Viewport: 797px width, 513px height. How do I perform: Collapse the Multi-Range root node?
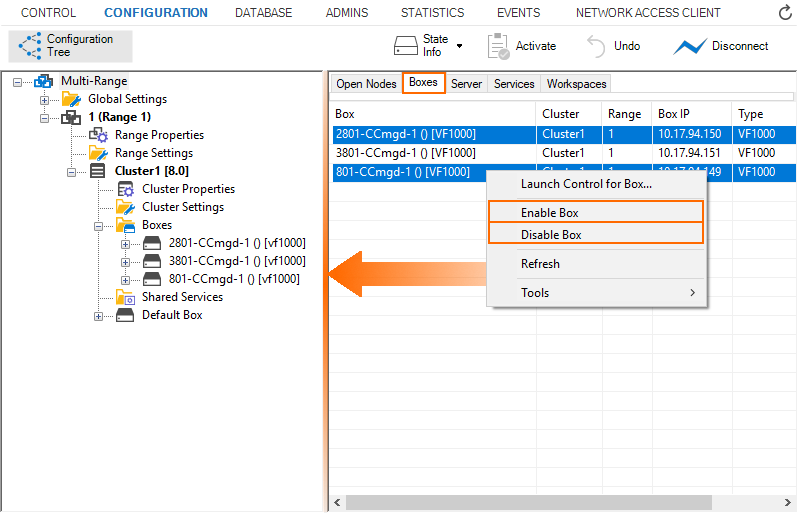(18, 82)
